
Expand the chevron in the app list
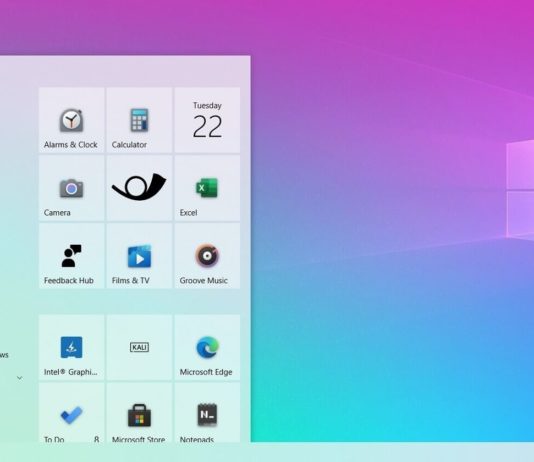pos(20,378)
